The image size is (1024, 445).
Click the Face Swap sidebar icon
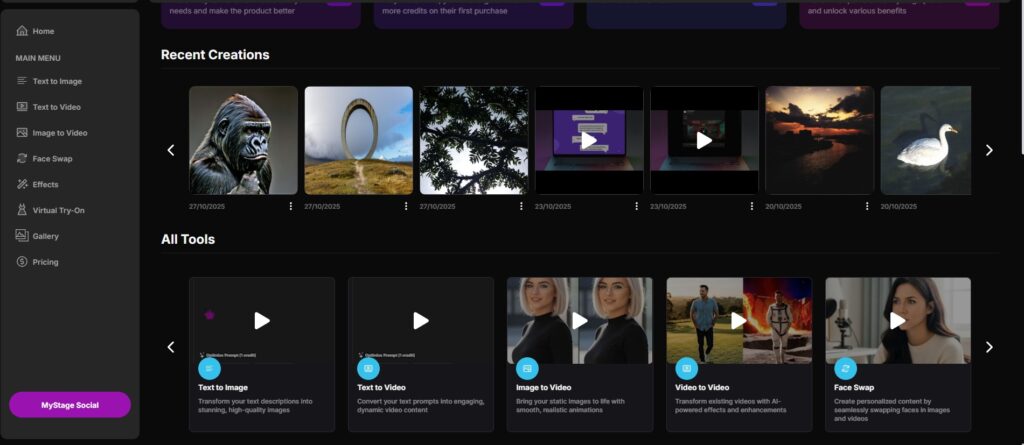[22, 159]
